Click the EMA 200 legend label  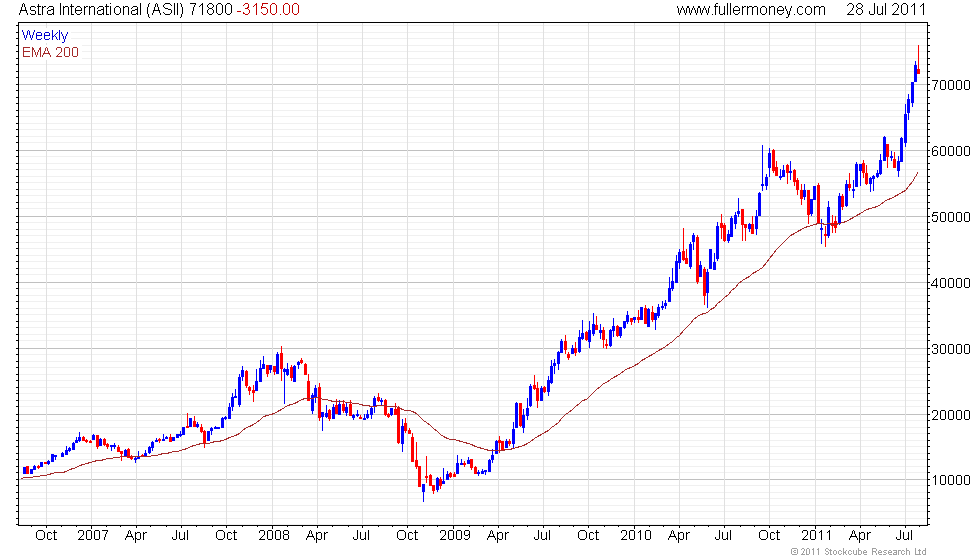(x=51, y=52)
